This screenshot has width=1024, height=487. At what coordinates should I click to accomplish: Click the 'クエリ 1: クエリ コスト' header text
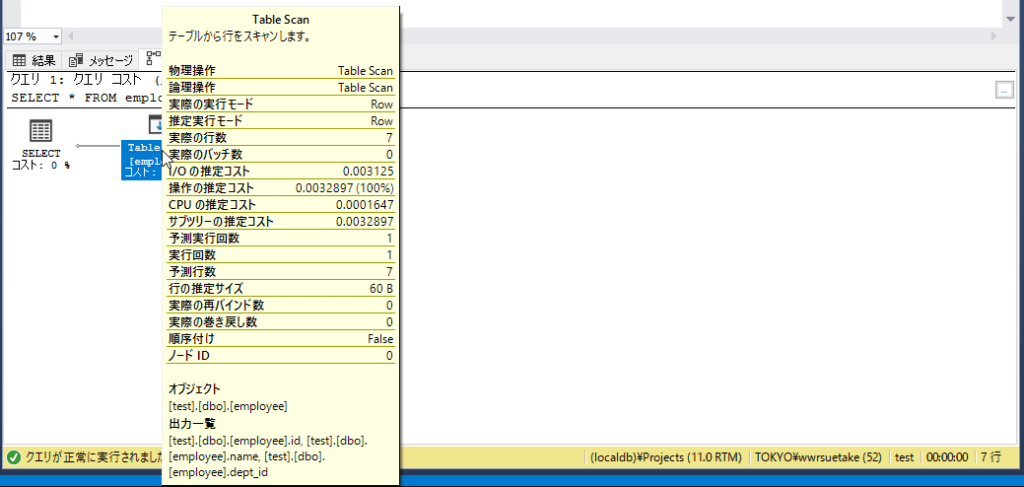76,80
